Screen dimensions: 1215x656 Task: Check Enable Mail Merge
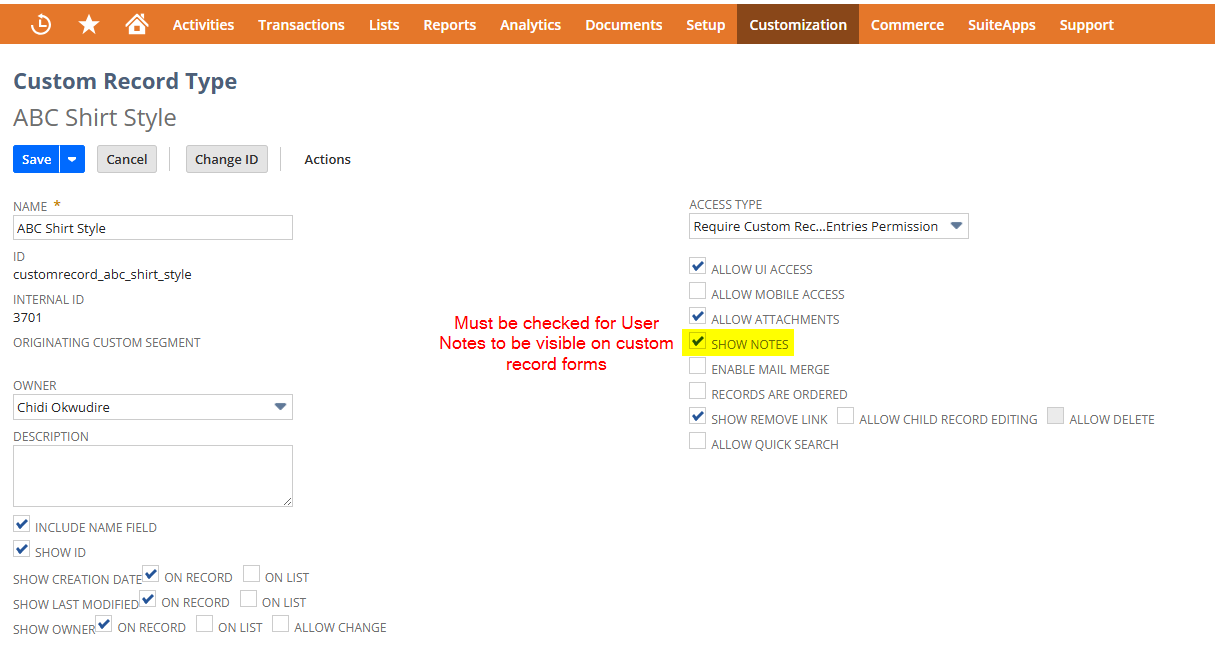point(697,366)
